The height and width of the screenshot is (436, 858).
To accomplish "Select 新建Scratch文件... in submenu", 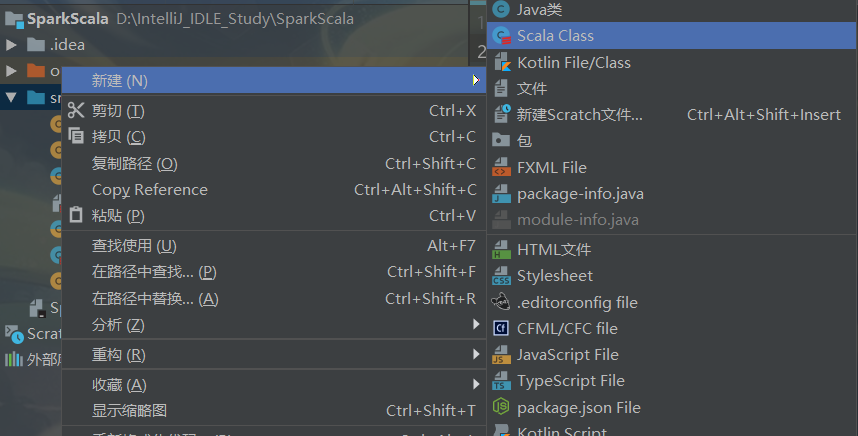I will click(x=671, y=115).
